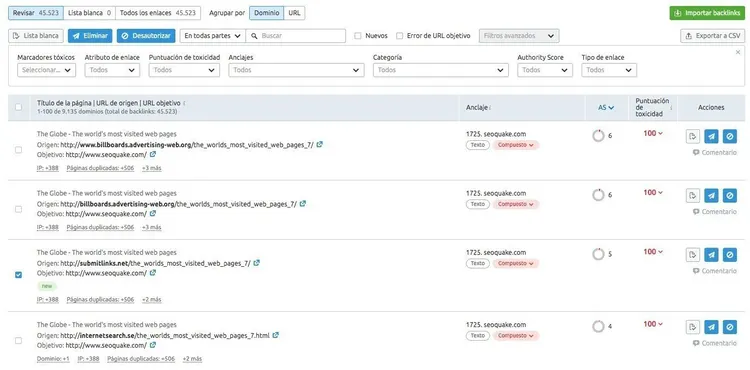The image size is (750, 370).
Task: Tick checkbox for www.billboards.advertising-web.org row
Action: click(x=18, y=150)
